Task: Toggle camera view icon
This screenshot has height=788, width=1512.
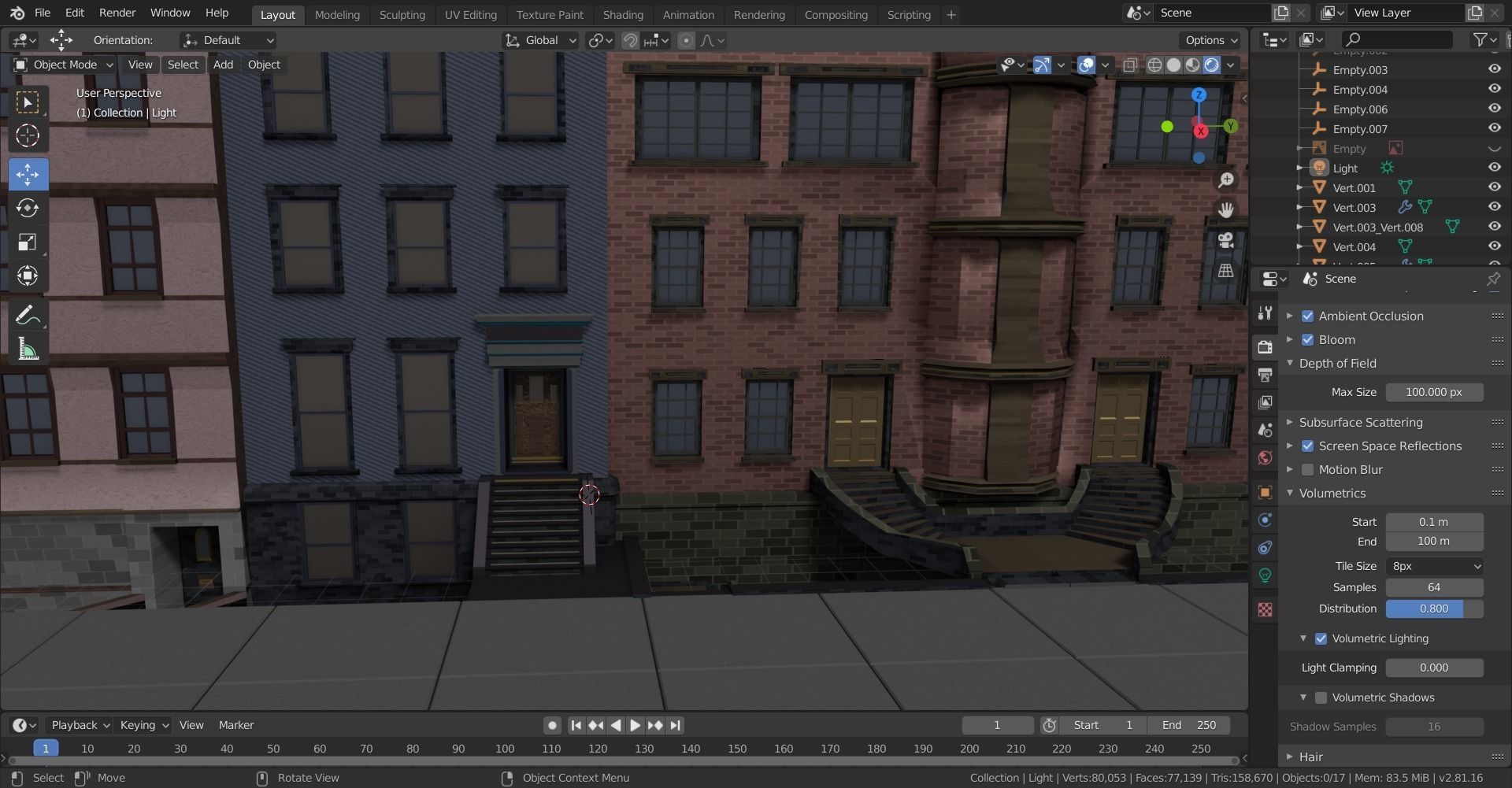Action: pos(1226,241)
